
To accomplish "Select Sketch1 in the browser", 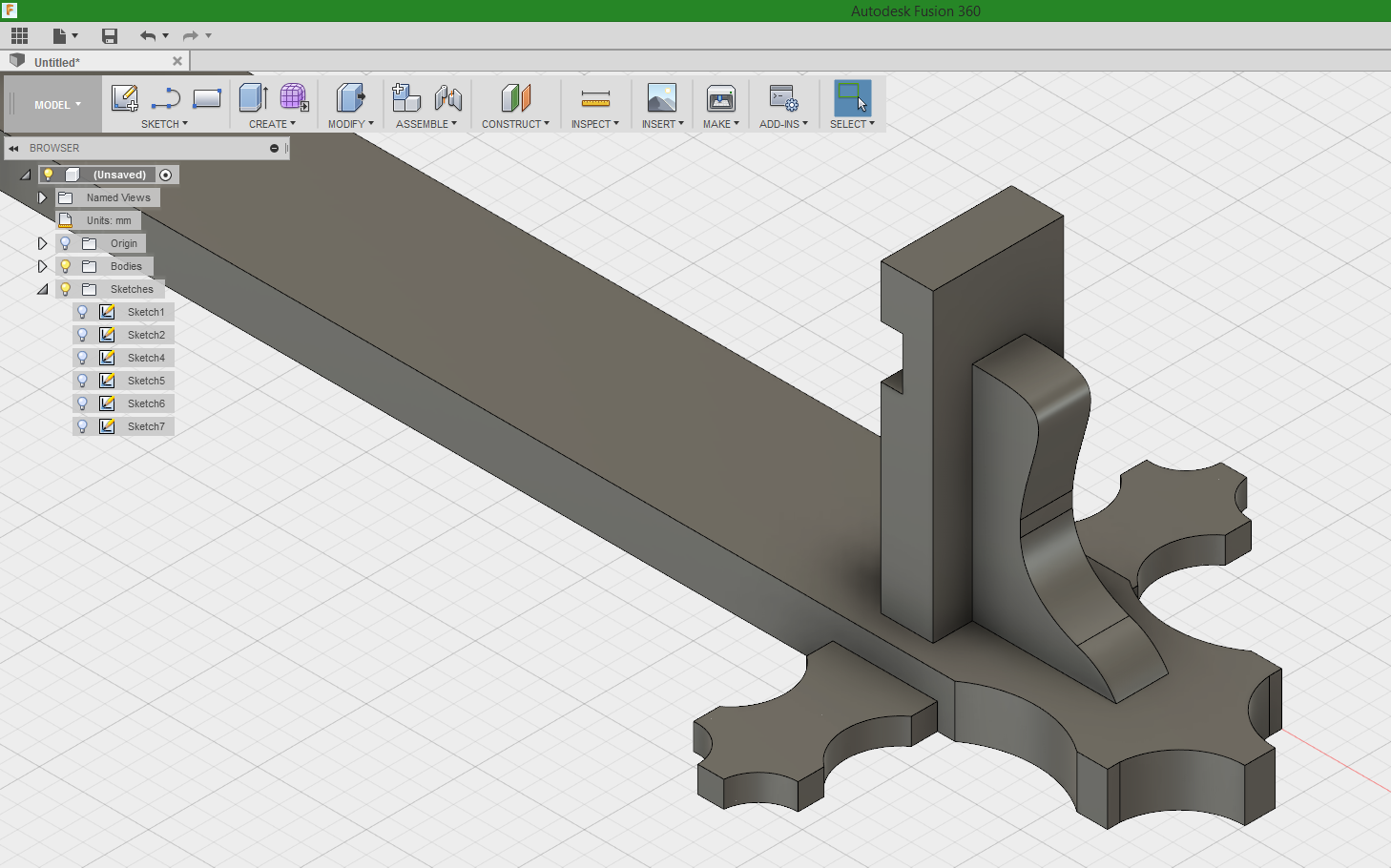I will tap(146, 312).
